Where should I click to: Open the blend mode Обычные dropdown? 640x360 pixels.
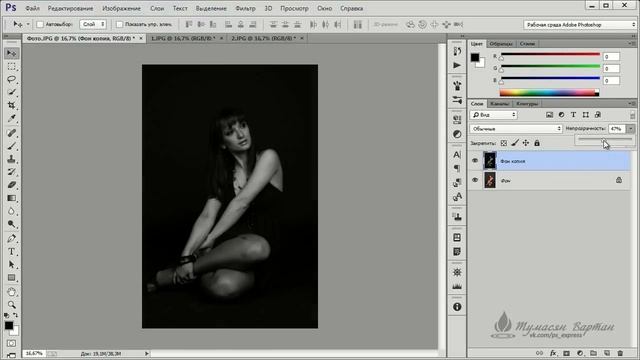516,129
